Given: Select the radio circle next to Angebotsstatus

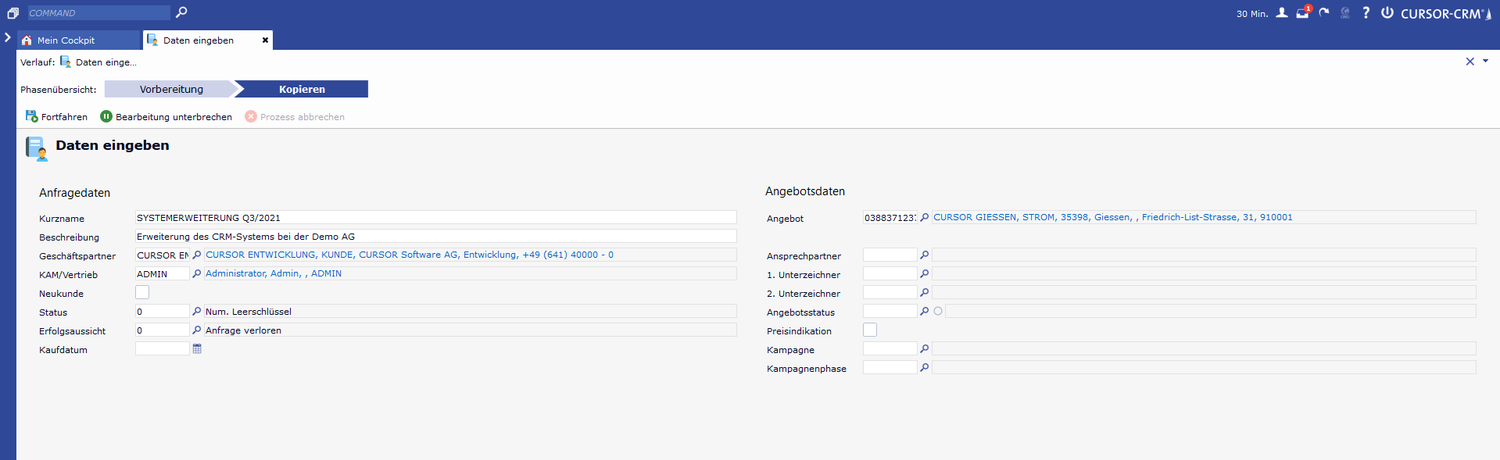Looking at the screenshot, I should pyautogui.click(x=938, y=312).
